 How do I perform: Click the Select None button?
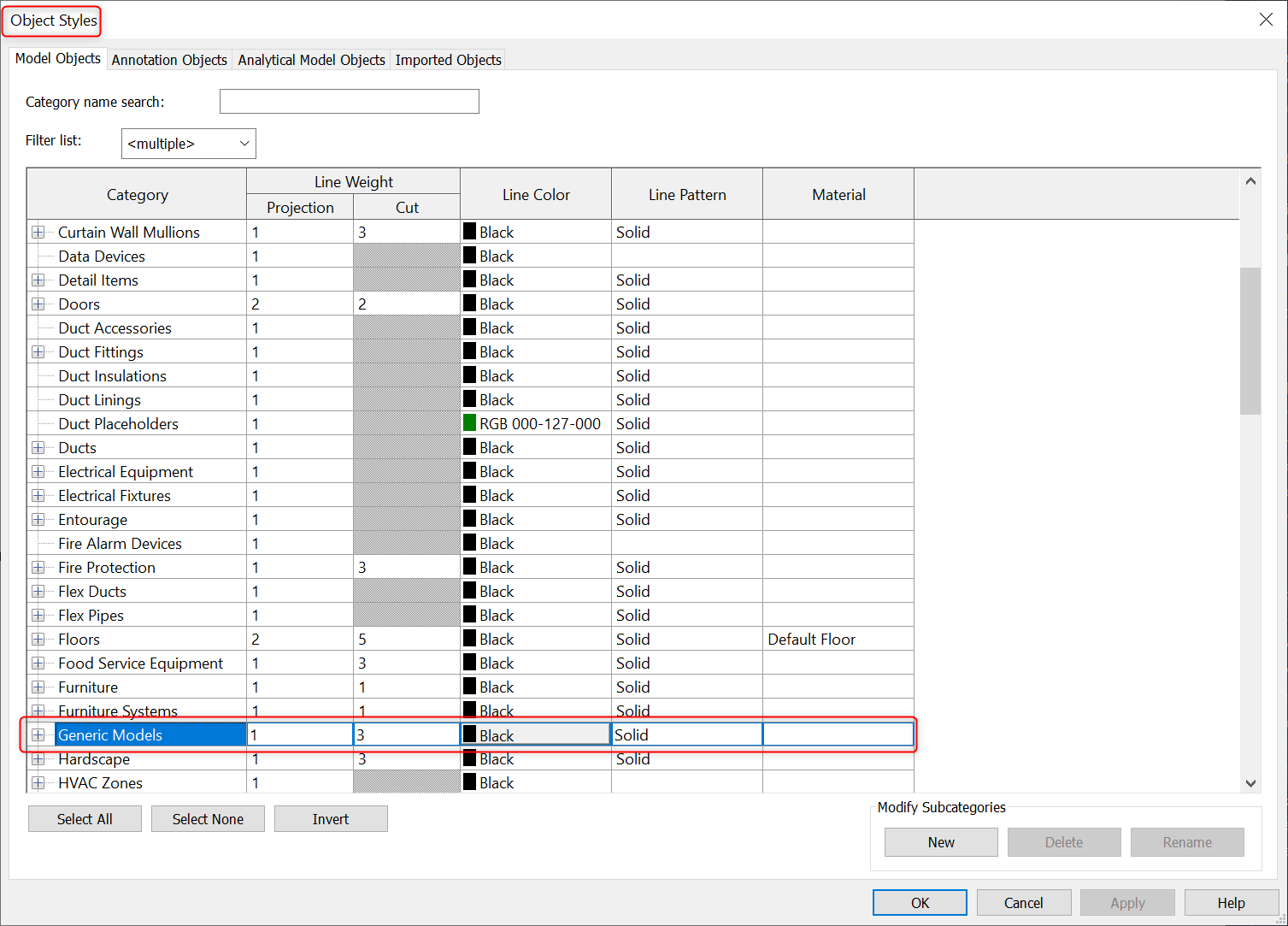pyautogui.click(x=208, y=819)
